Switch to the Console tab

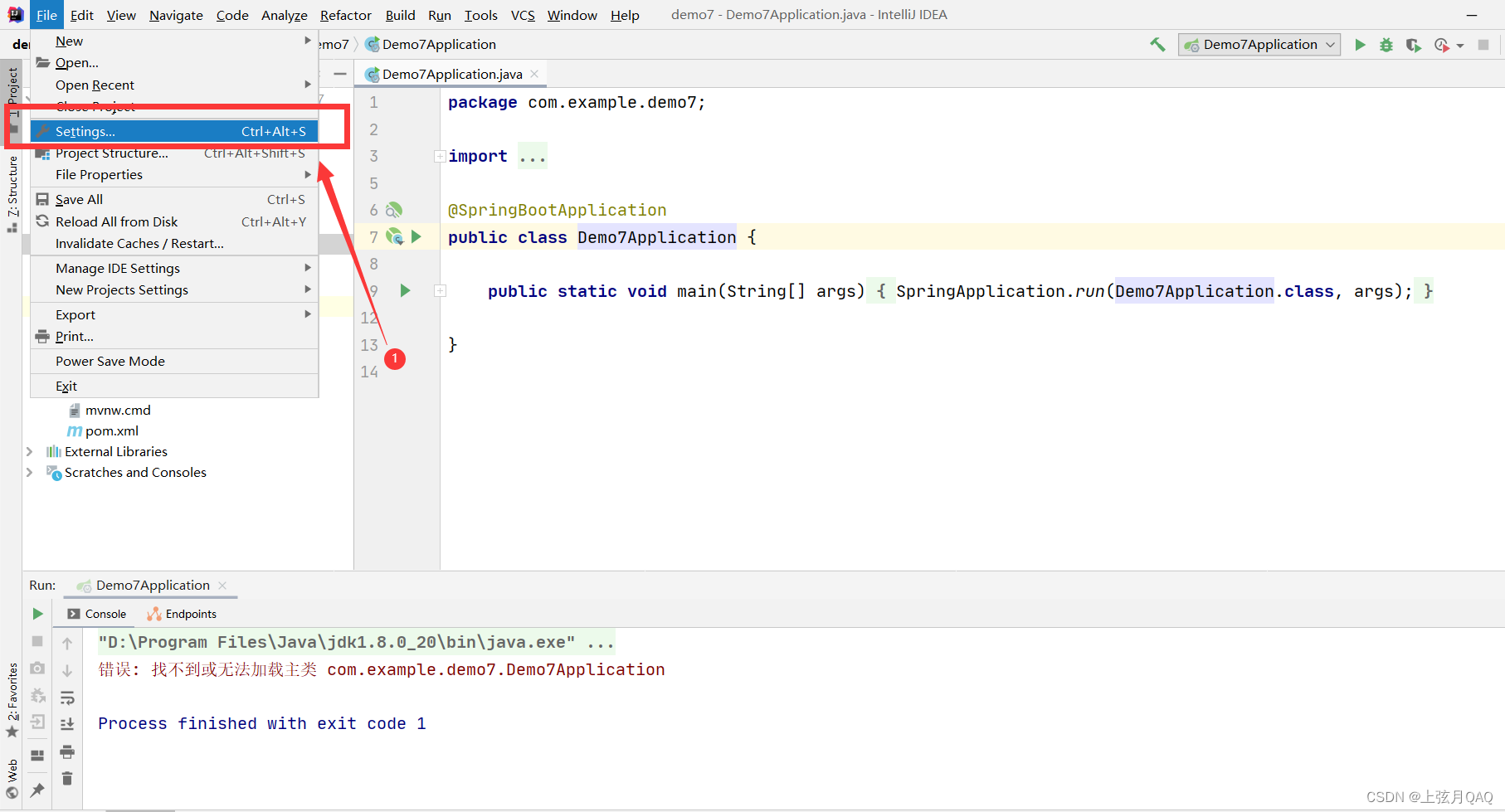[97, 614]
